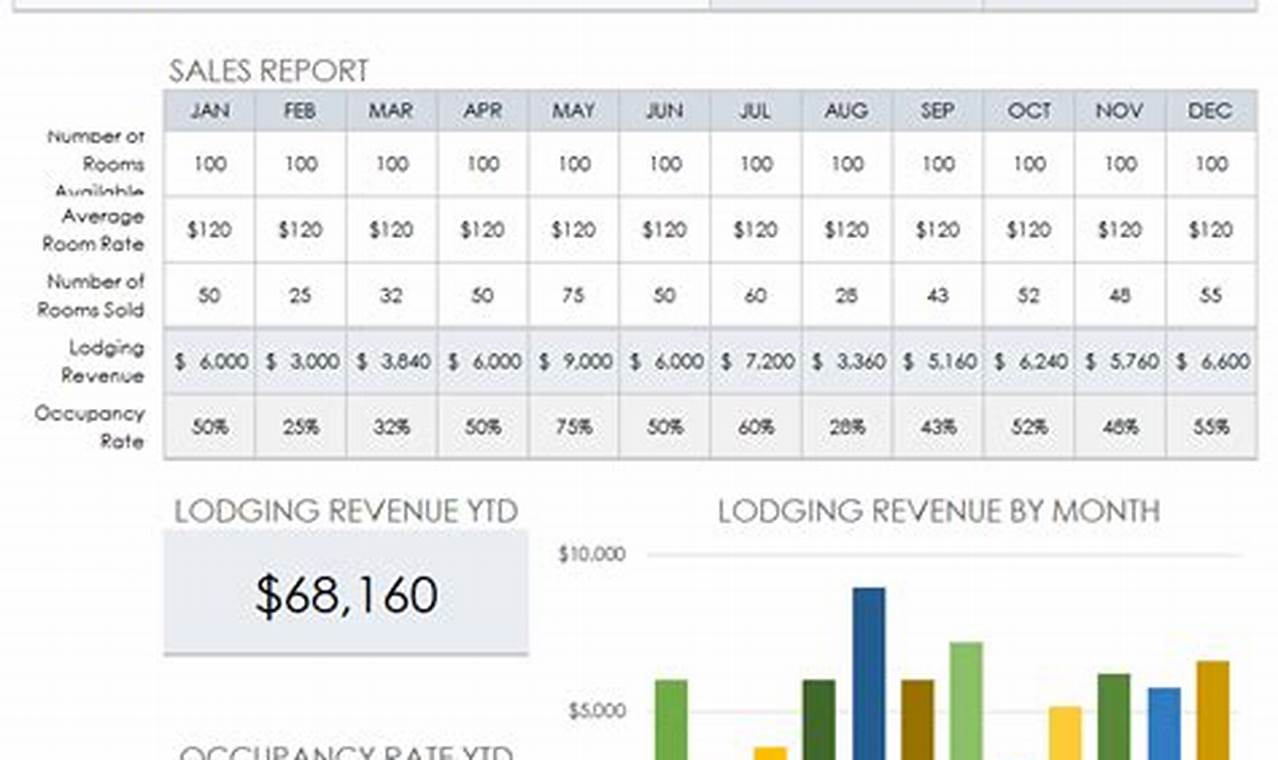The height and width of the screenshot is (760, 1278).
Task: Click the Average Room Rate row label
Action: tap(95, 230)
